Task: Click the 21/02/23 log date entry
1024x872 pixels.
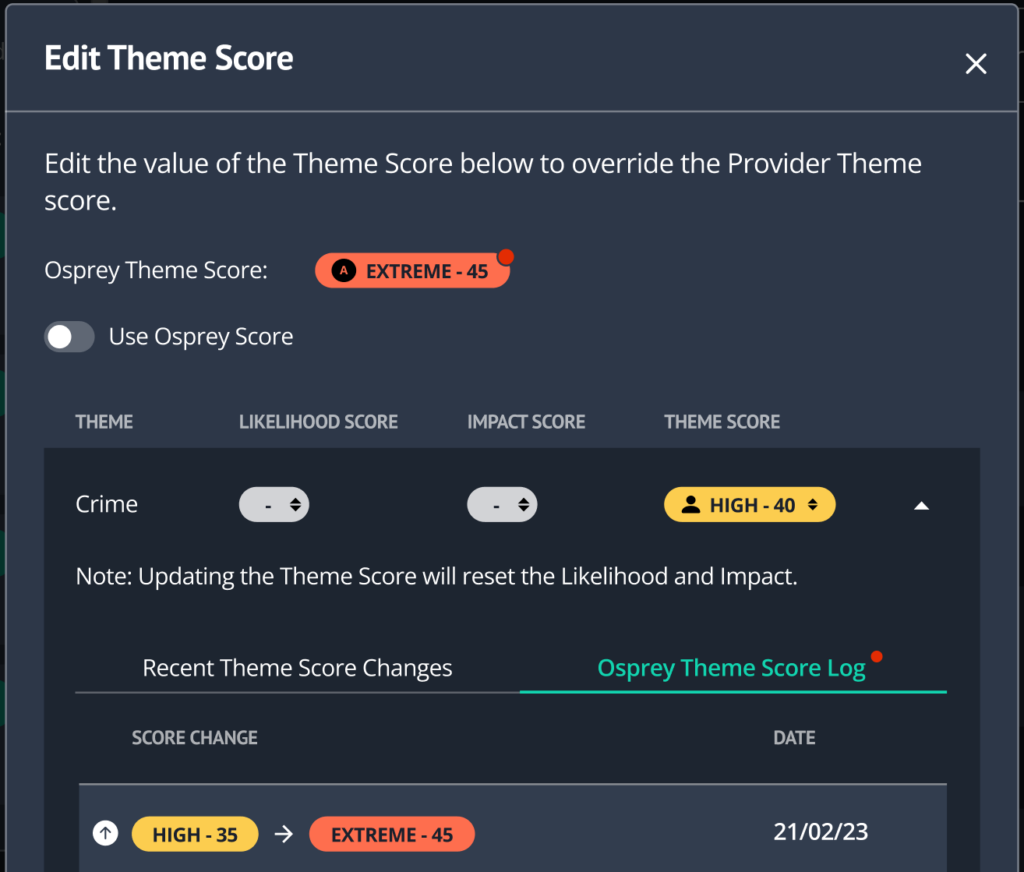Action: (821, 832)
